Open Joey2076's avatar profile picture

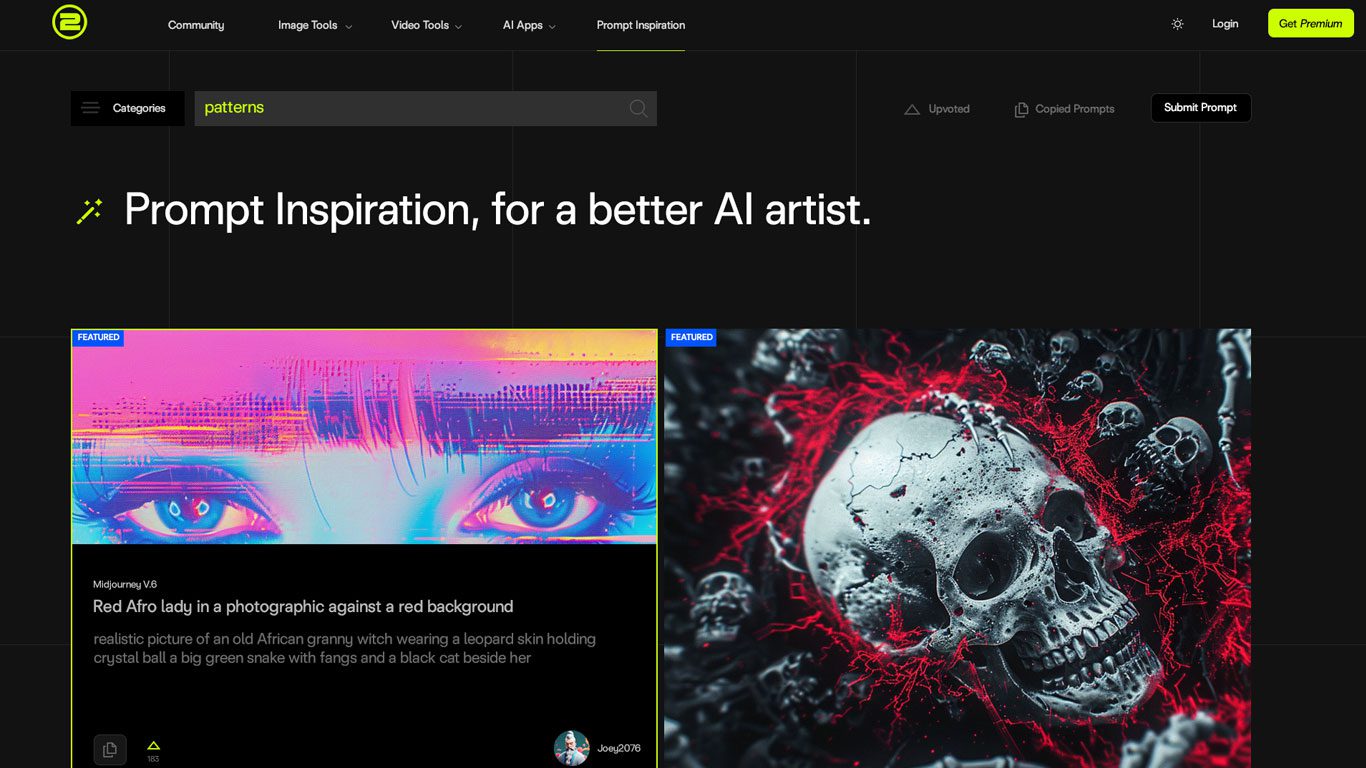pyautogui.click(x=571, y=748)
